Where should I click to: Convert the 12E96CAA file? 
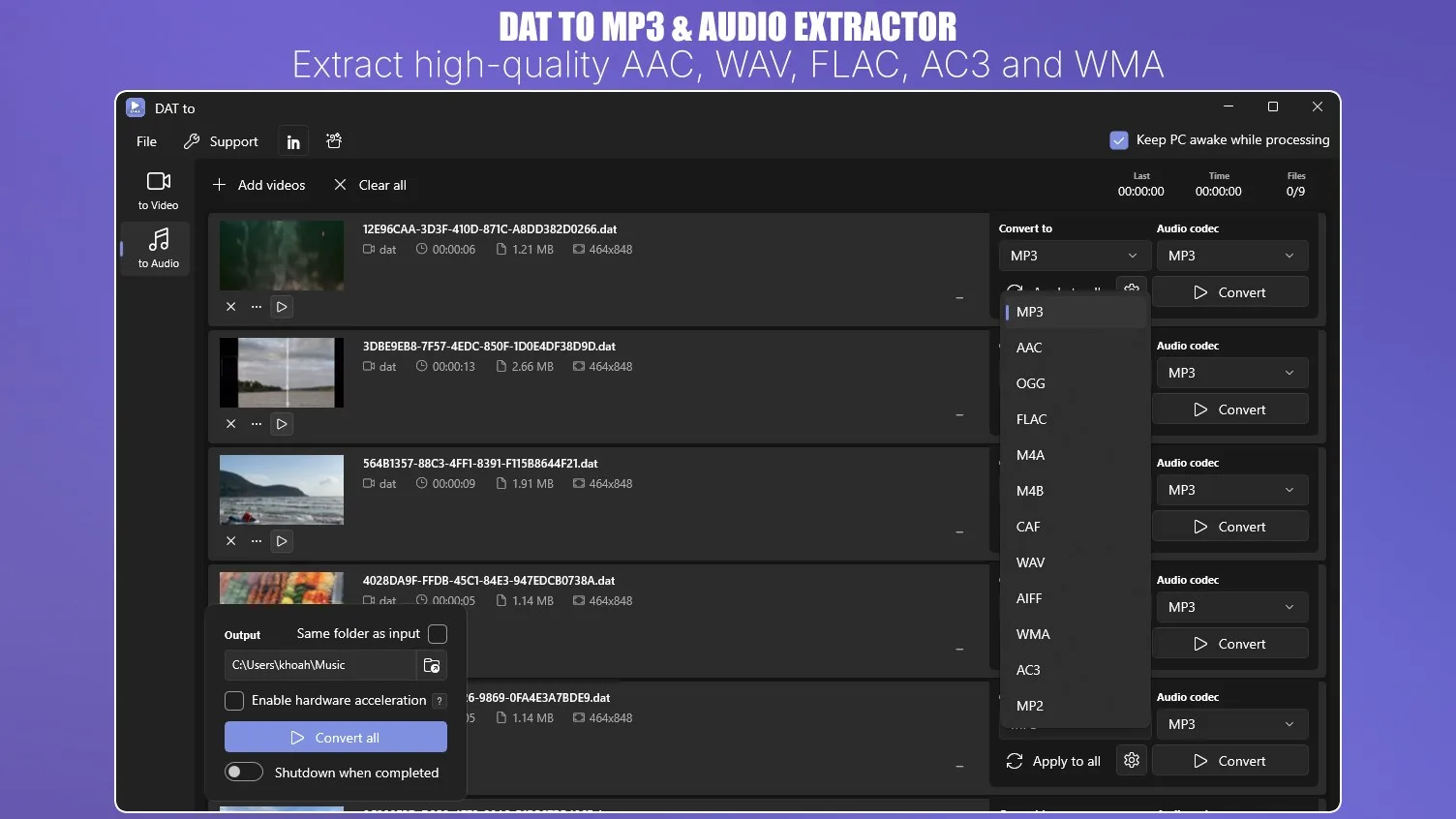[x=1230, y=292]
